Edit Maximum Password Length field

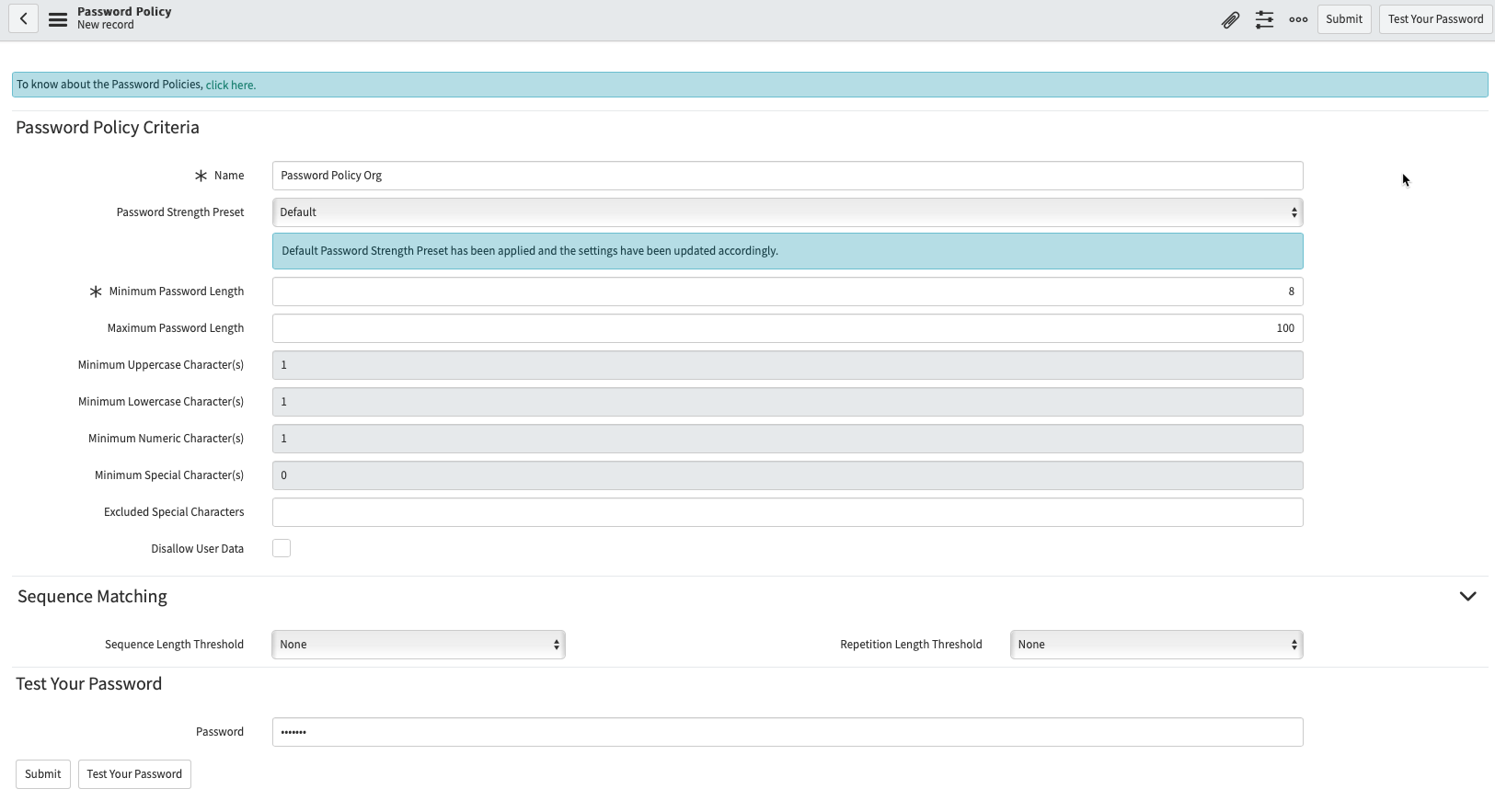(x=788, y=328)
